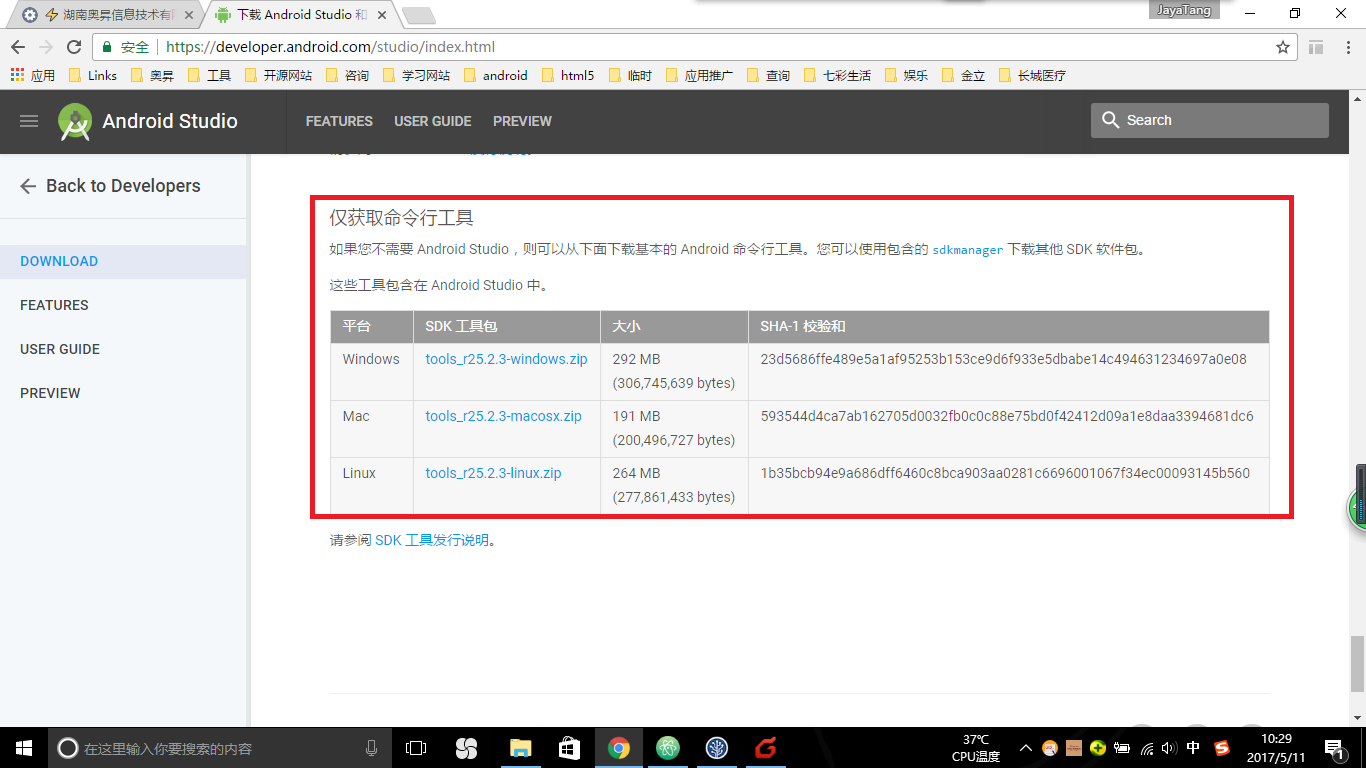The width and height of the screenshot is (1366, 768).
Task: Open the 长城医疗 bookmark folder
Action: (1032, 75)
